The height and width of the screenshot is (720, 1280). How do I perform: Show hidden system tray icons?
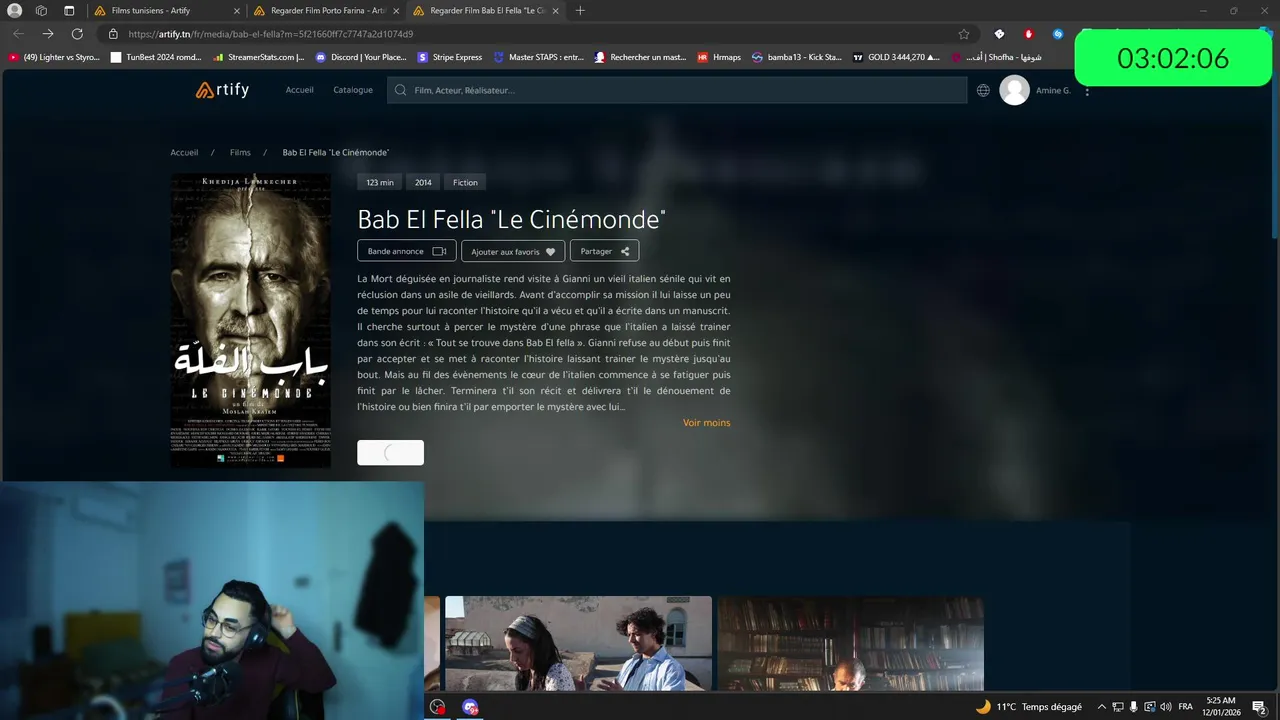pos(1101,706)
